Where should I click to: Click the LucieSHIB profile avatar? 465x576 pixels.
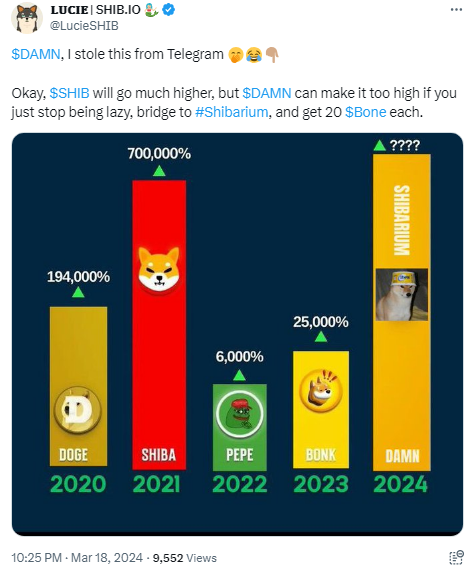[26, 18]
